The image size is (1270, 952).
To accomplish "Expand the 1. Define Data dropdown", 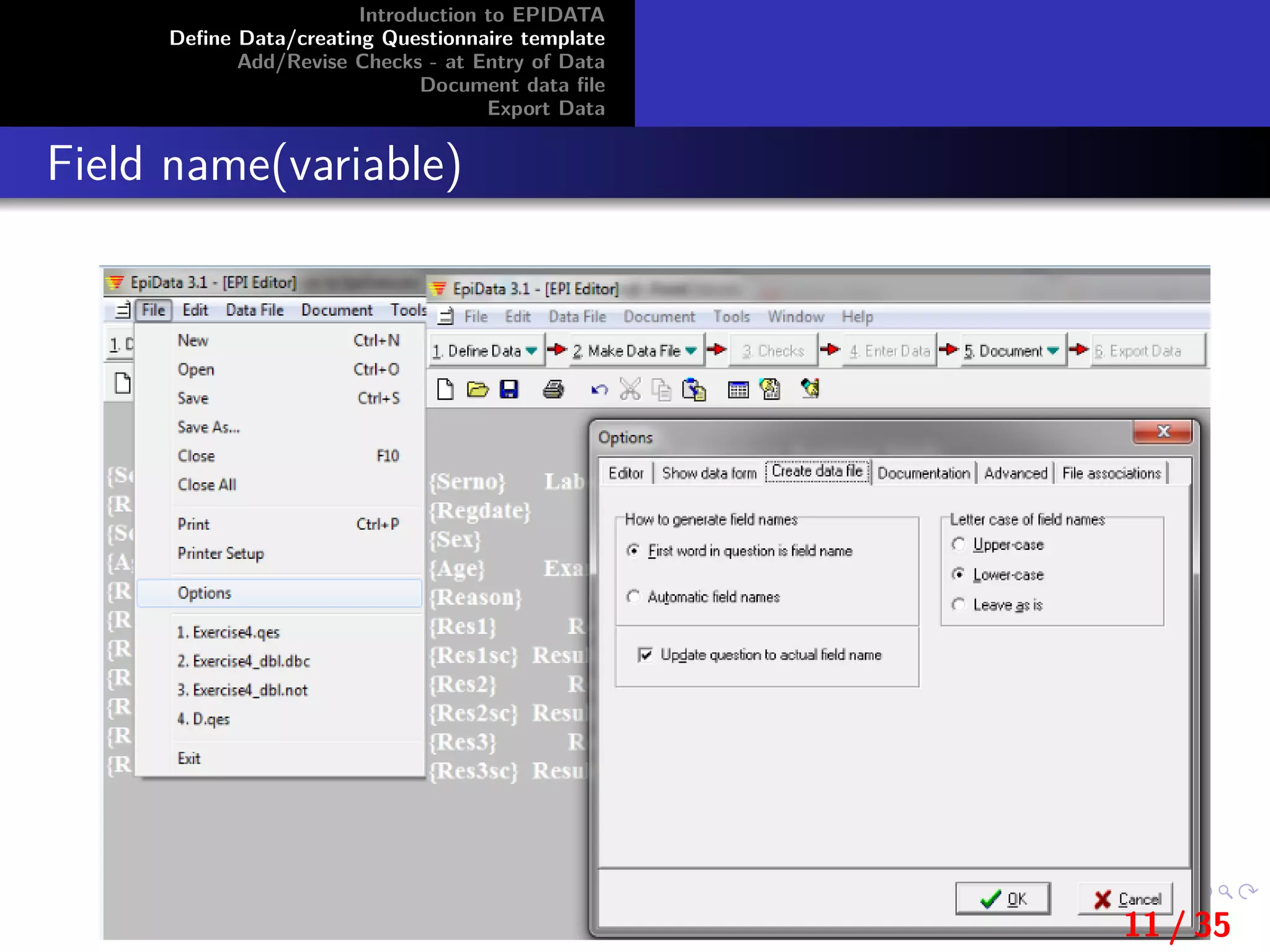I will 531,351.
